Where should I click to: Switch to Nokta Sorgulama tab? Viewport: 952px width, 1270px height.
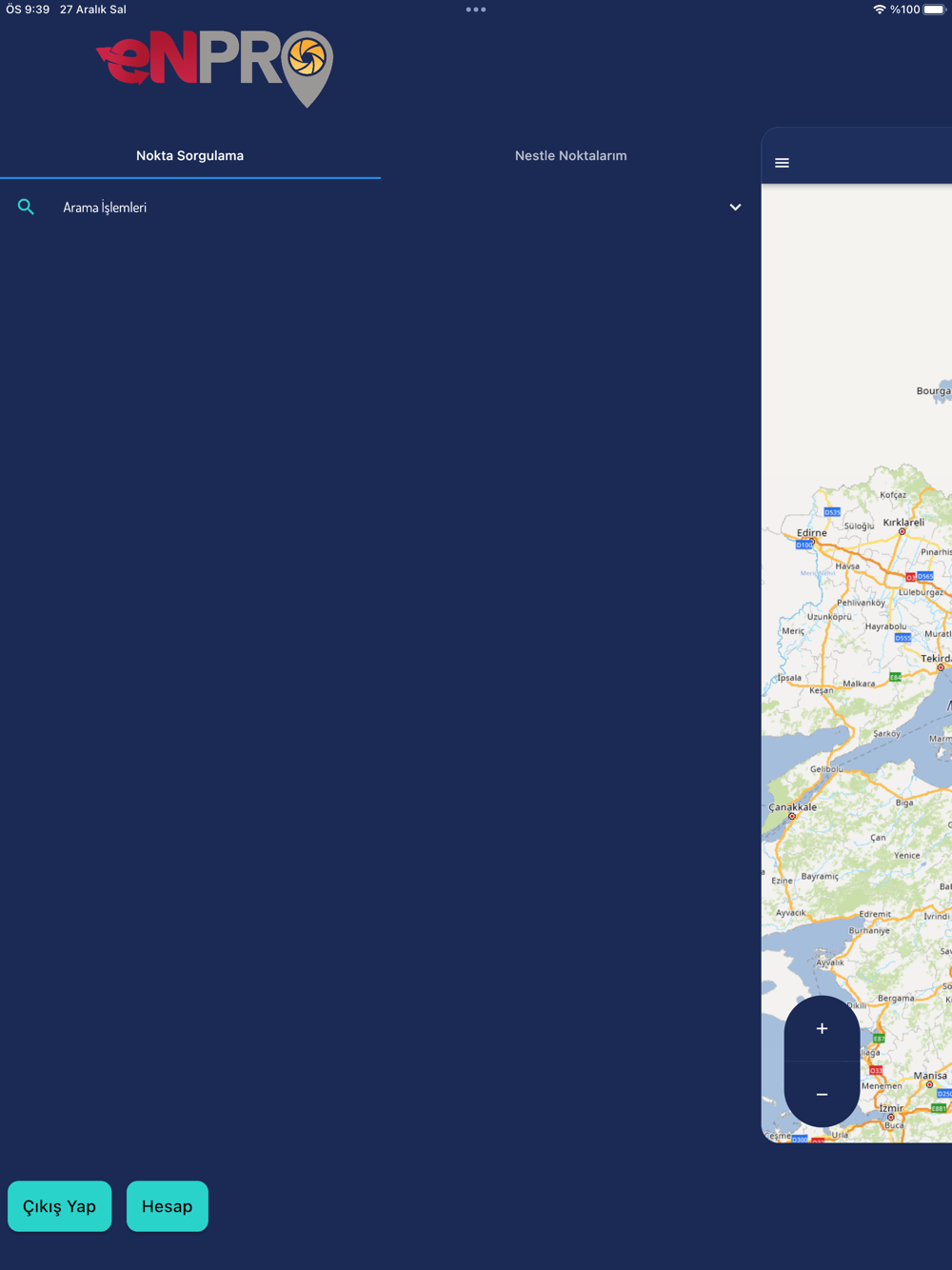pos(189,155)
